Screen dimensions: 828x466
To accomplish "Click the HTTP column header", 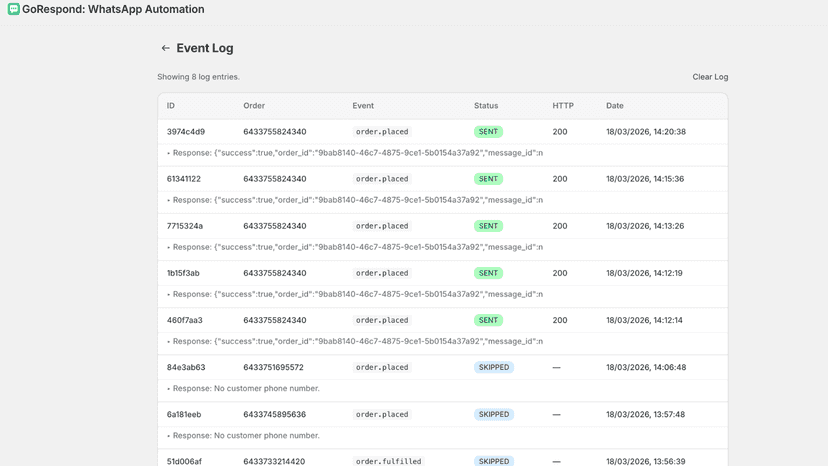I will [563, 106].
